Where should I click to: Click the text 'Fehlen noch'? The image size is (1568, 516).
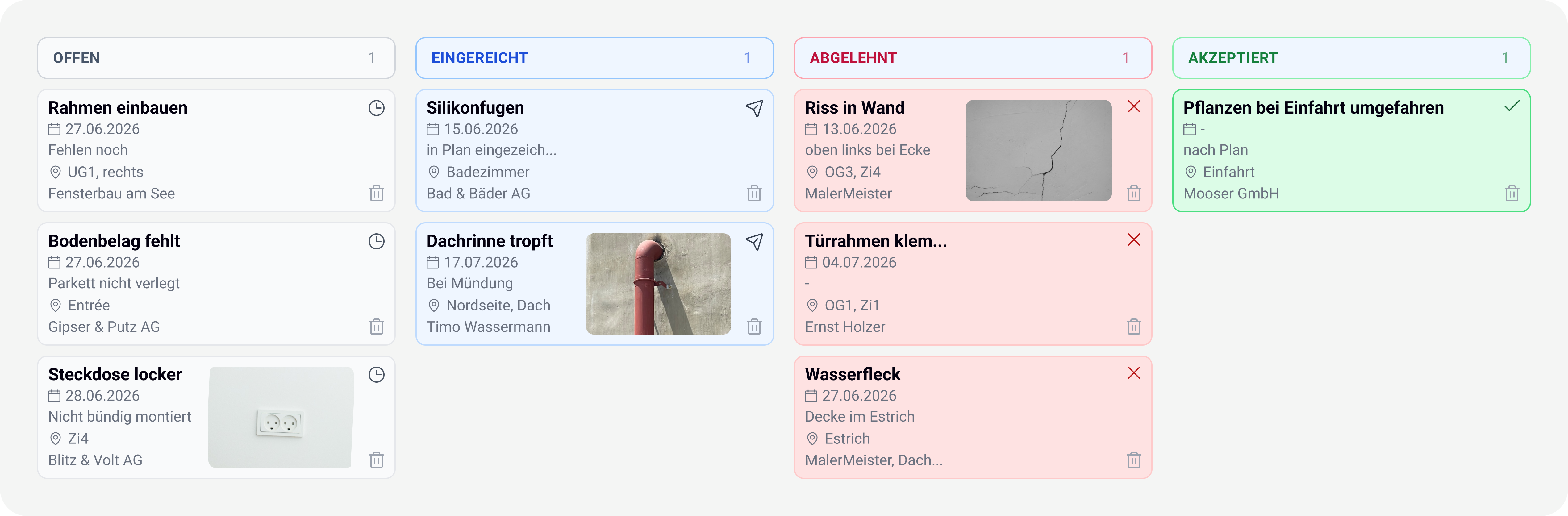tap(88, 150)
